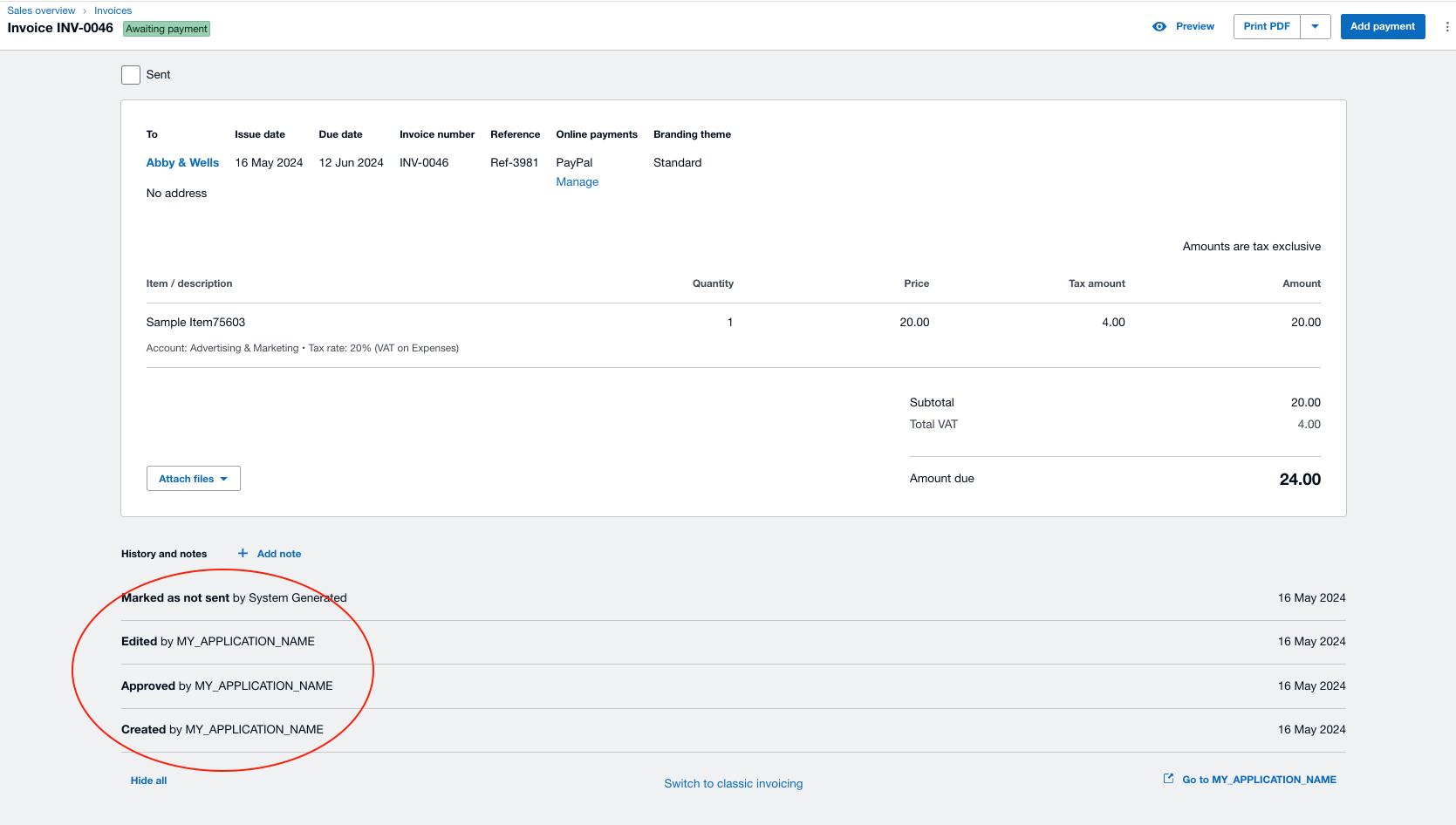Image resolution: width=1456 pixels, height=825 pixels.
Task: Open the Abby & Wells contact
Action: [182, 162]
